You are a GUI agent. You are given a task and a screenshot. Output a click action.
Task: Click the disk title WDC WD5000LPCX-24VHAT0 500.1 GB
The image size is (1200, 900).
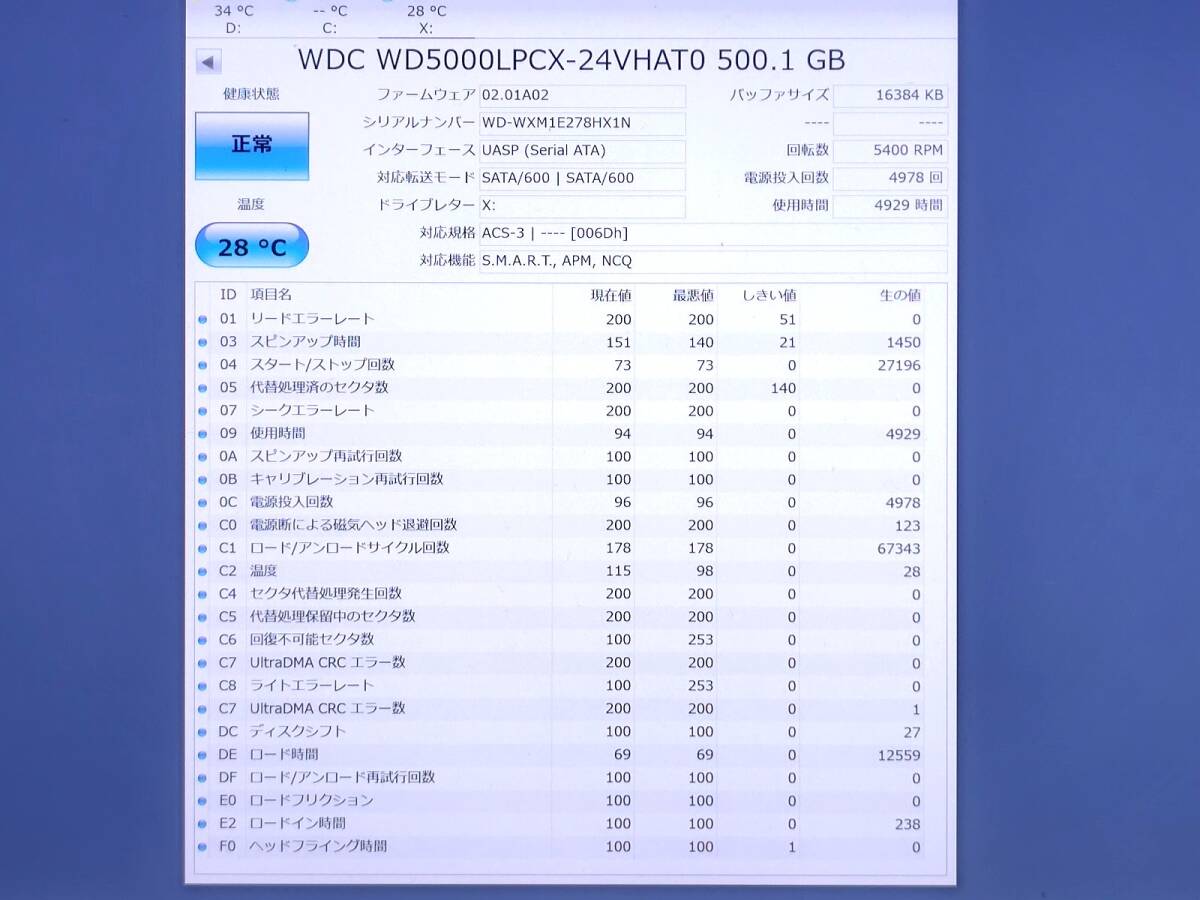(x=572, y=60)
